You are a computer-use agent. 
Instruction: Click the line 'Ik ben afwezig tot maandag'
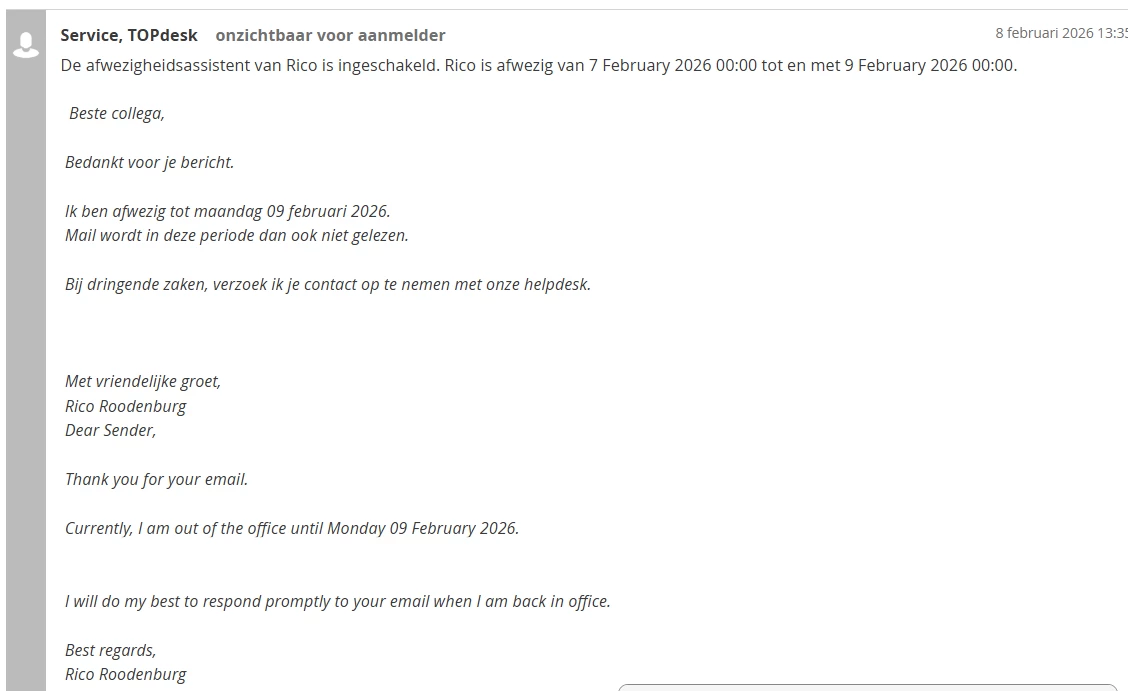point(227,211)
